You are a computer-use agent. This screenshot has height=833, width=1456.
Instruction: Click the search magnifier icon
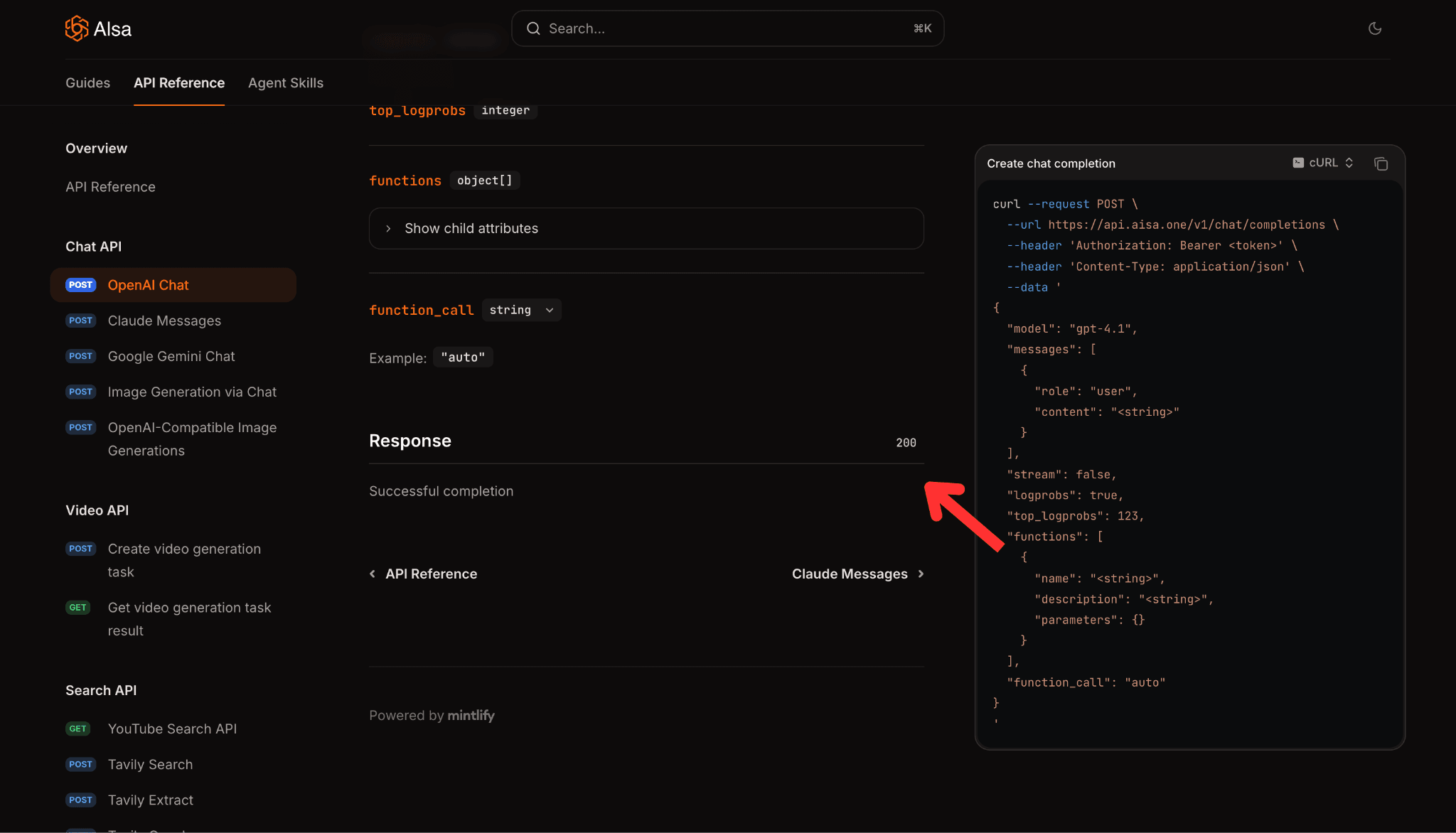click(x=533, y=28)
